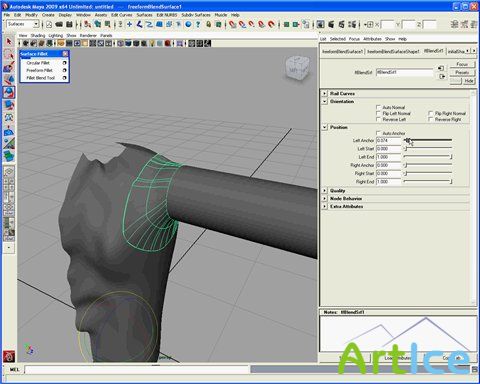
Task: Open the Subdiv Surfaces menu
Action: point(196,15)
